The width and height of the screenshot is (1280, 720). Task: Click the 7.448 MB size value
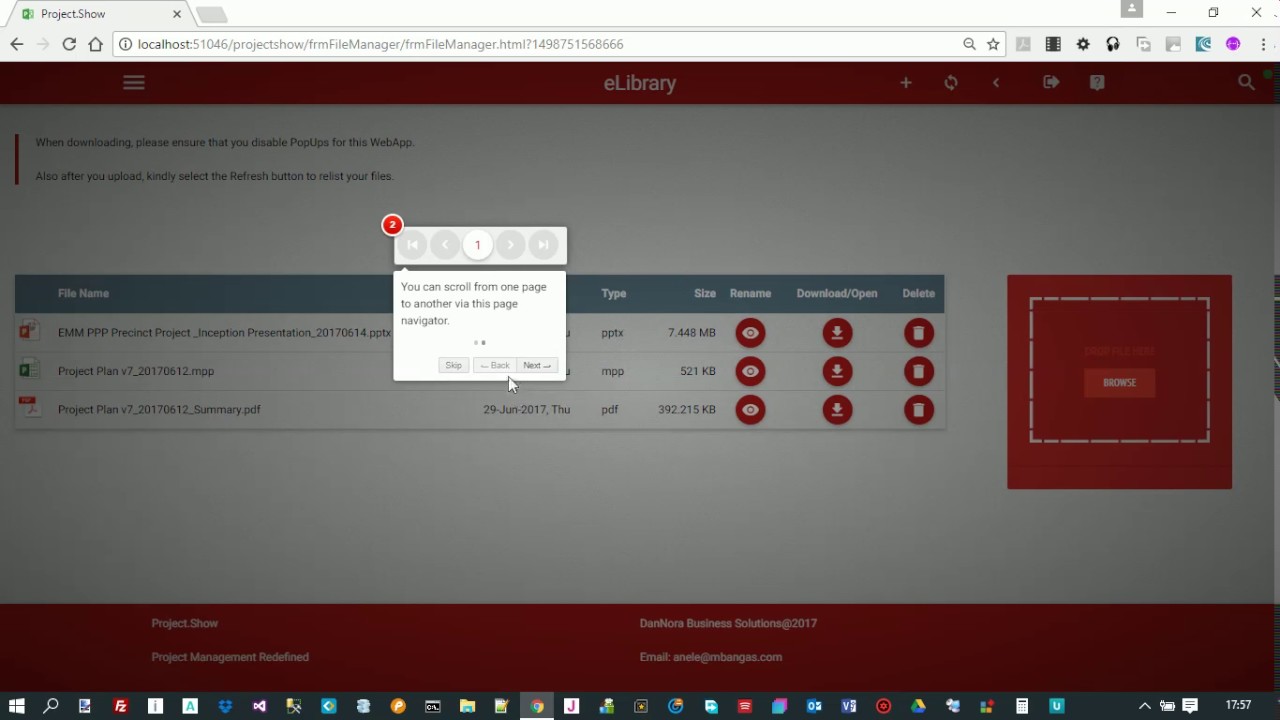pos(692,333)
